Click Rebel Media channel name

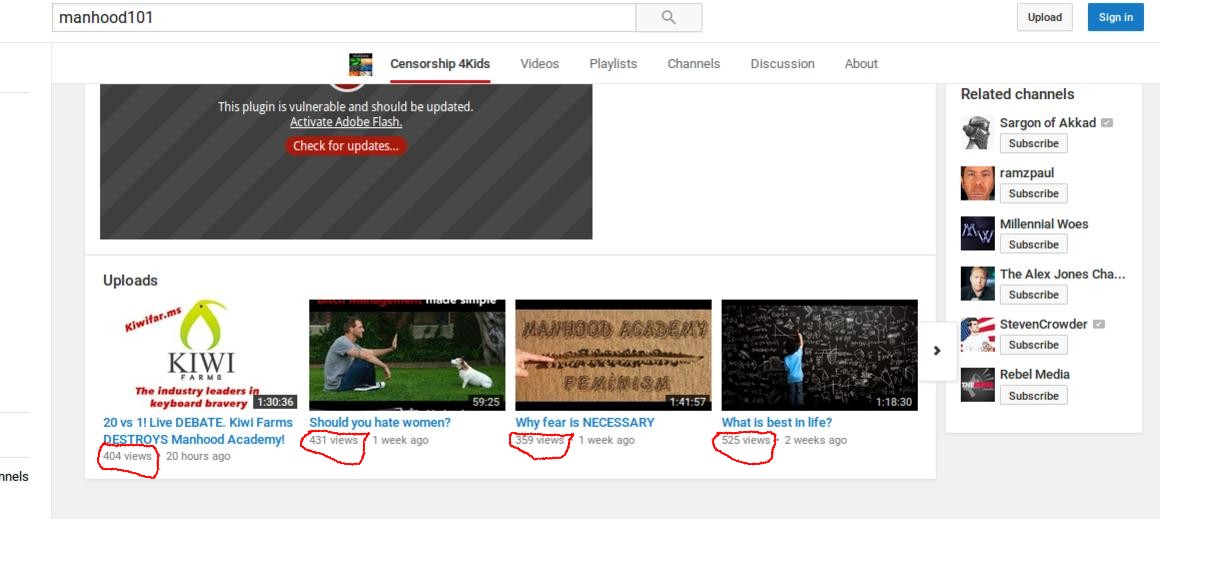[1035, 375]
